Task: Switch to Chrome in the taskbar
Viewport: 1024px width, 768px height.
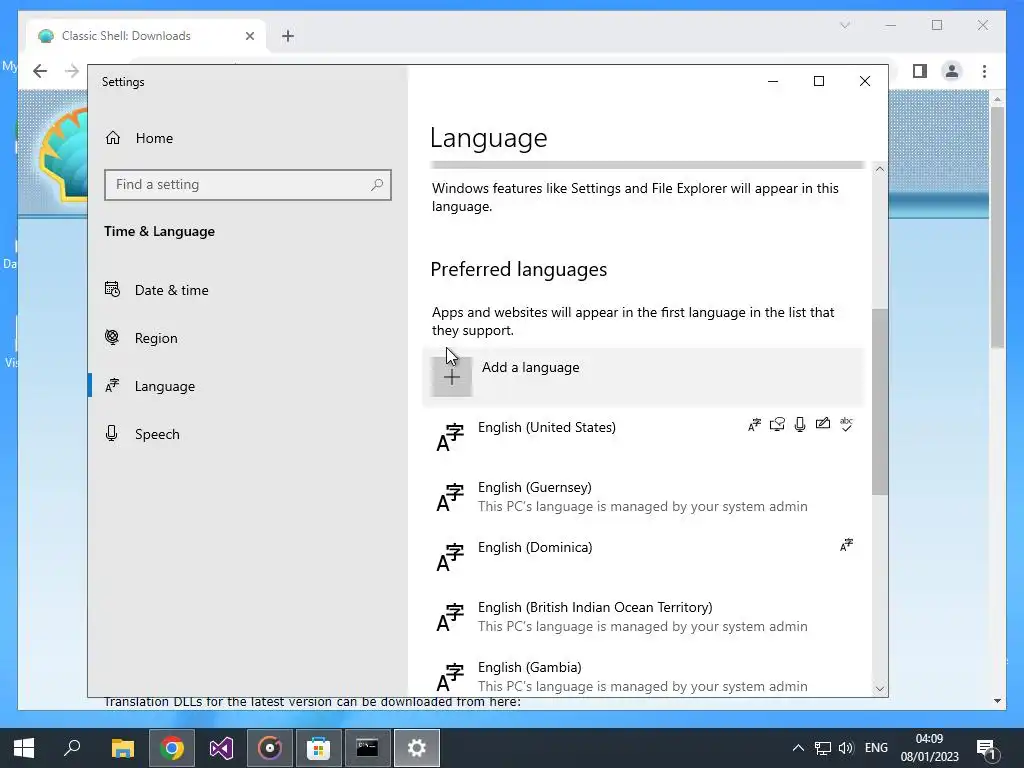Action: [172, 748]
